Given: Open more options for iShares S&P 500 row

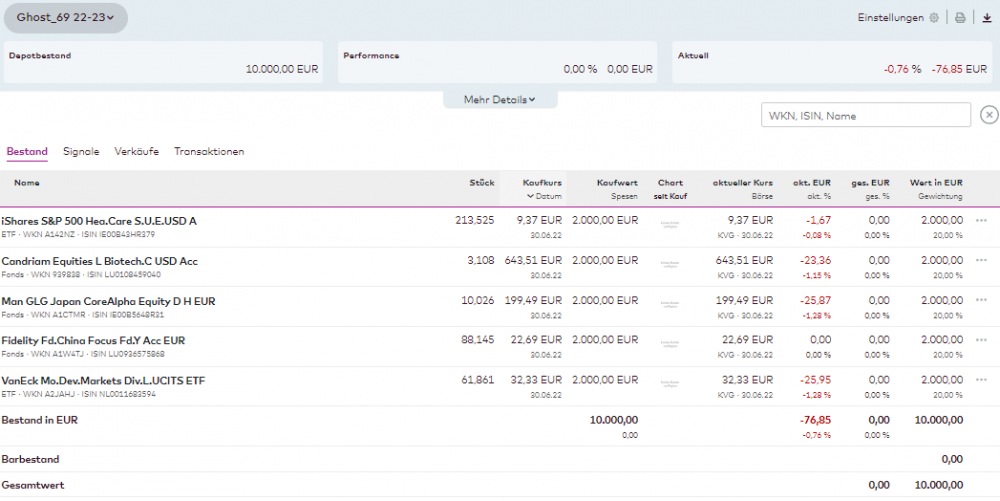Looking at the screenshot, I should point(982,221).
